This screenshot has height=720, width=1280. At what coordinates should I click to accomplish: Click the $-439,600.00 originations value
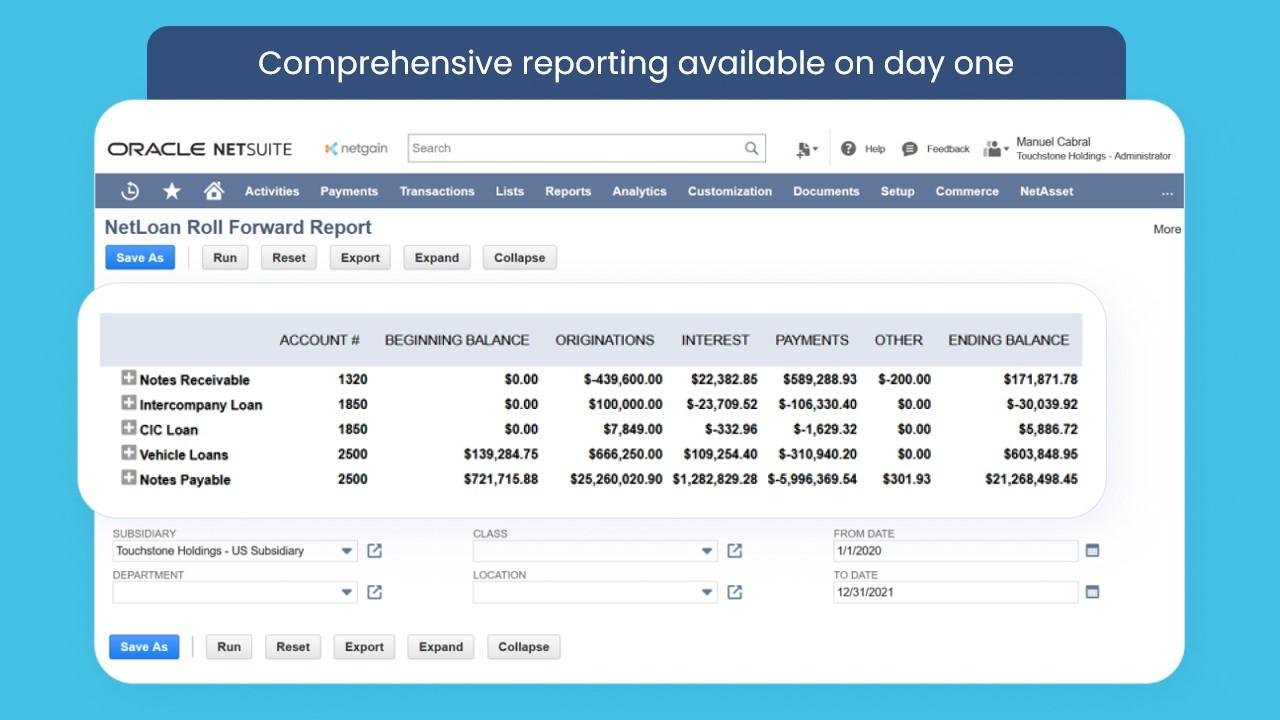click(623, 379)
